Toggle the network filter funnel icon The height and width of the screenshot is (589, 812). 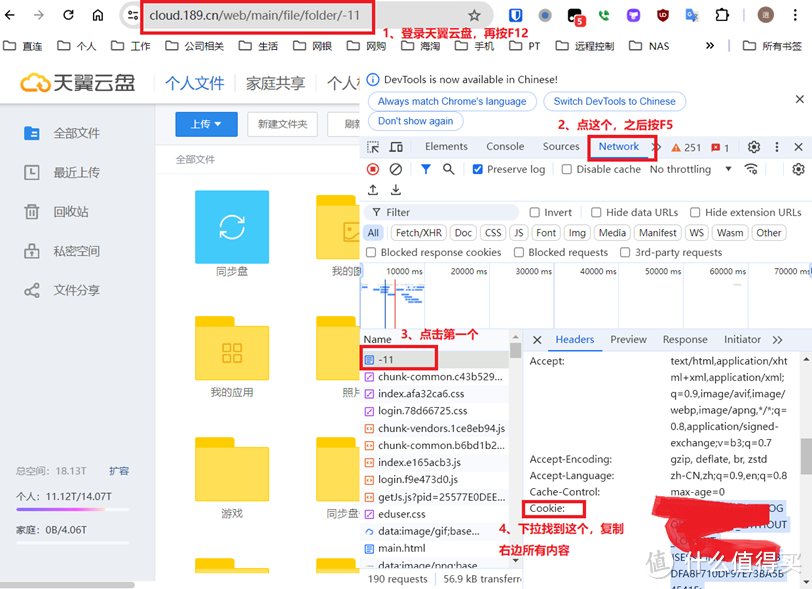426,170
